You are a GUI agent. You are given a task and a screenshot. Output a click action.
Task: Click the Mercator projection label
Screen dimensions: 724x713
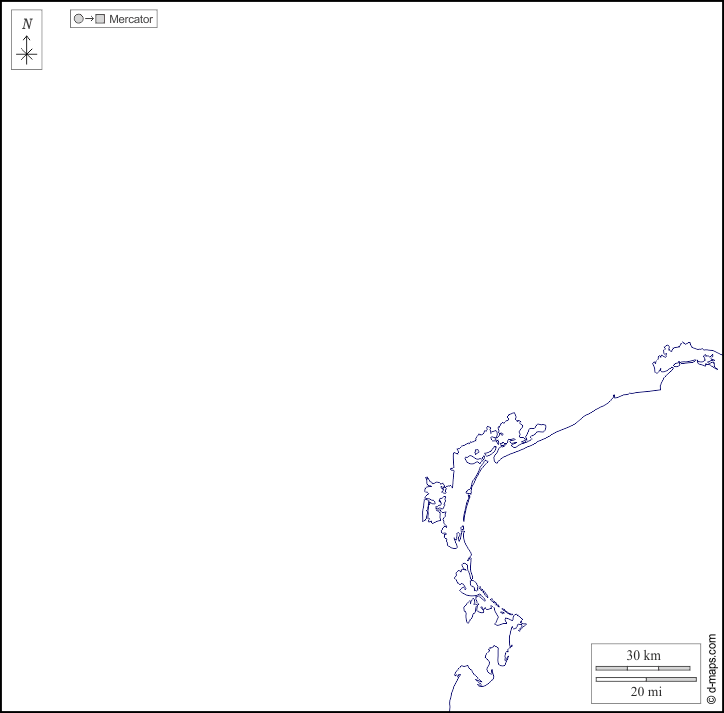(131, 19)
